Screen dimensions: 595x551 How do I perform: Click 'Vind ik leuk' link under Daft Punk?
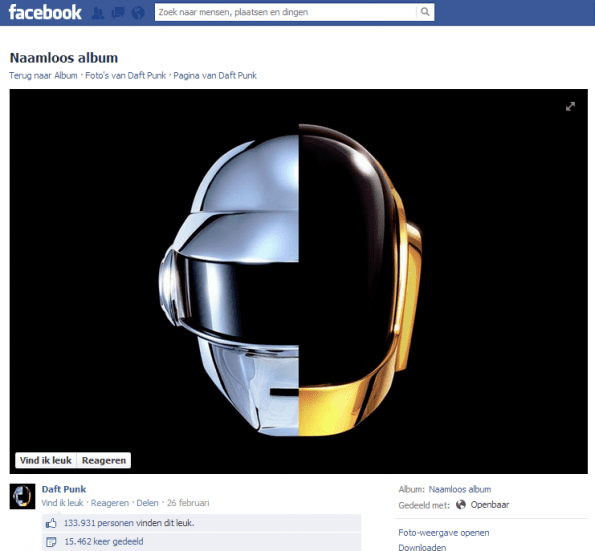[x=62, y=503]
